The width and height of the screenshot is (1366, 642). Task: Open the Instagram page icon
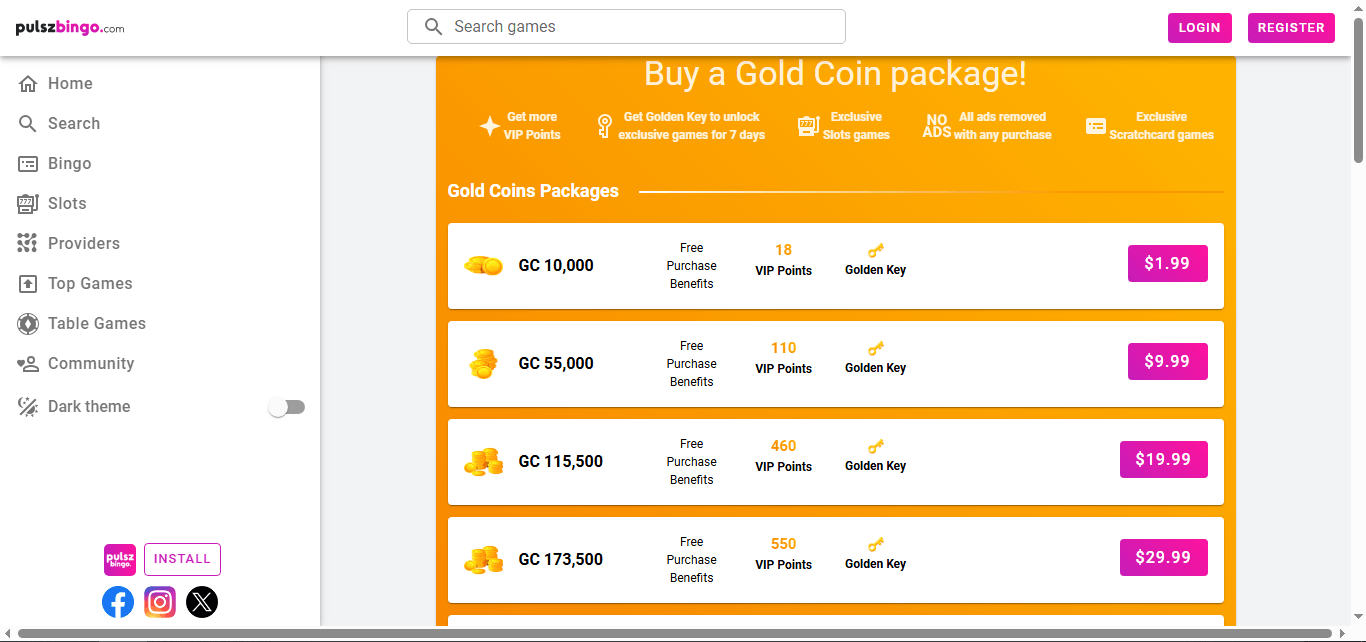click(x=160, y=602)
